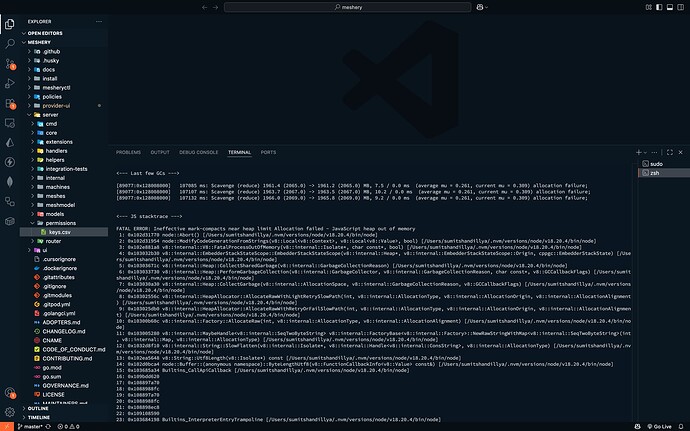Switch to the OUTPUT tab
The image size is (690, 431).
160,152
